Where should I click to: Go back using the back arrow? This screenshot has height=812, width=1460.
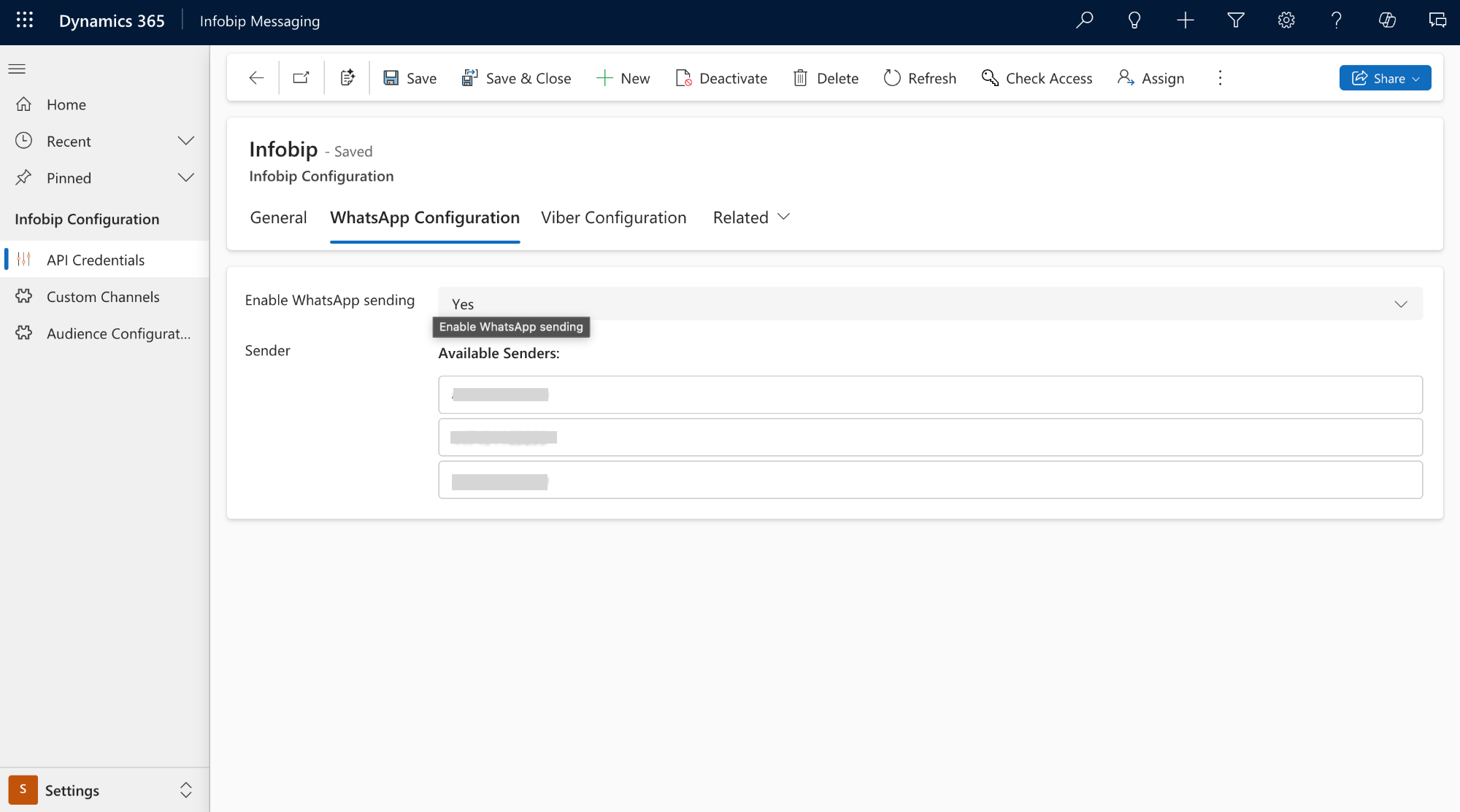pyautogui.click(x=256, y=78)
